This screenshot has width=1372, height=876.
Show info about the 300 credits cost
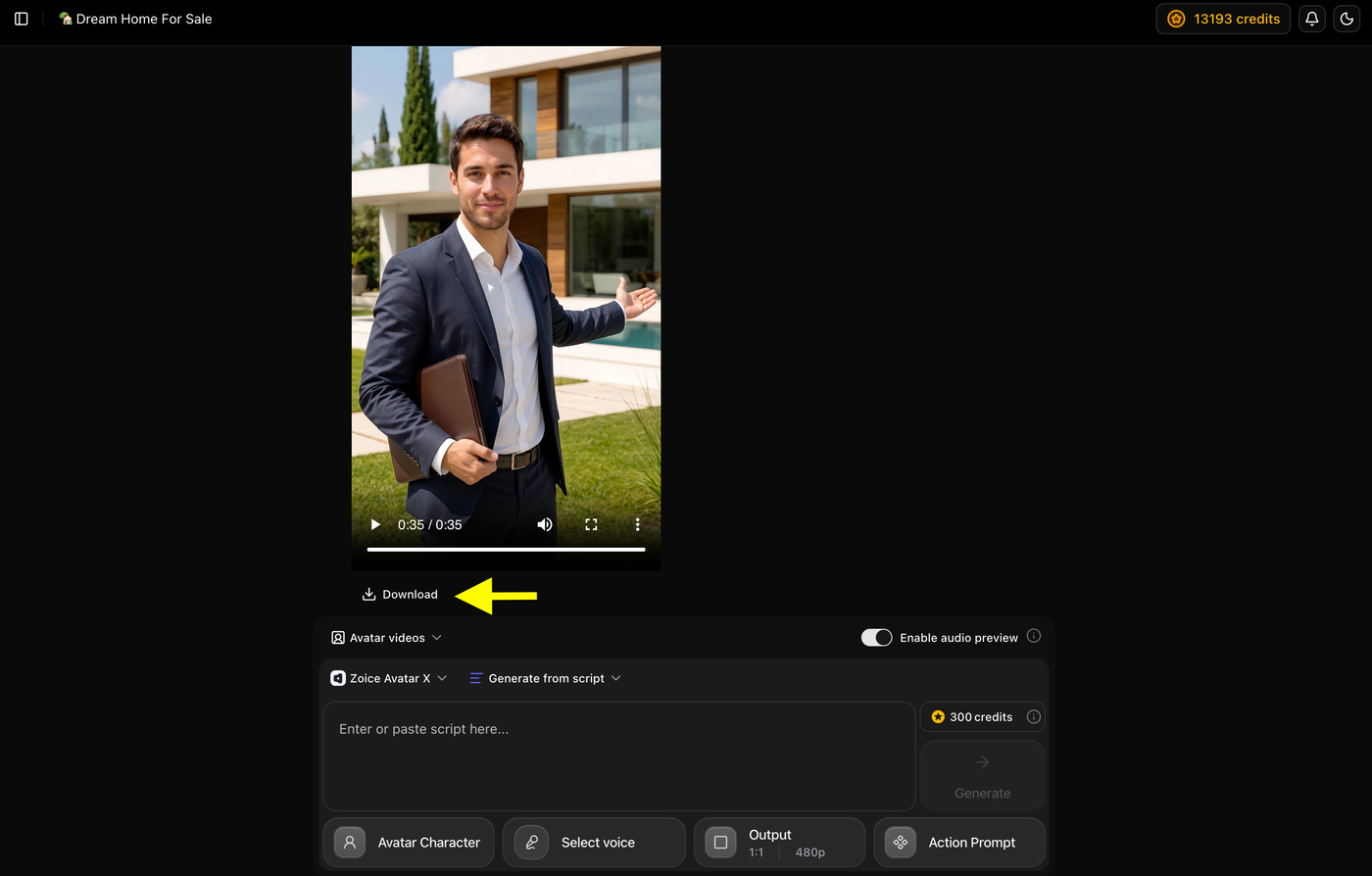tap(1033, 716)
